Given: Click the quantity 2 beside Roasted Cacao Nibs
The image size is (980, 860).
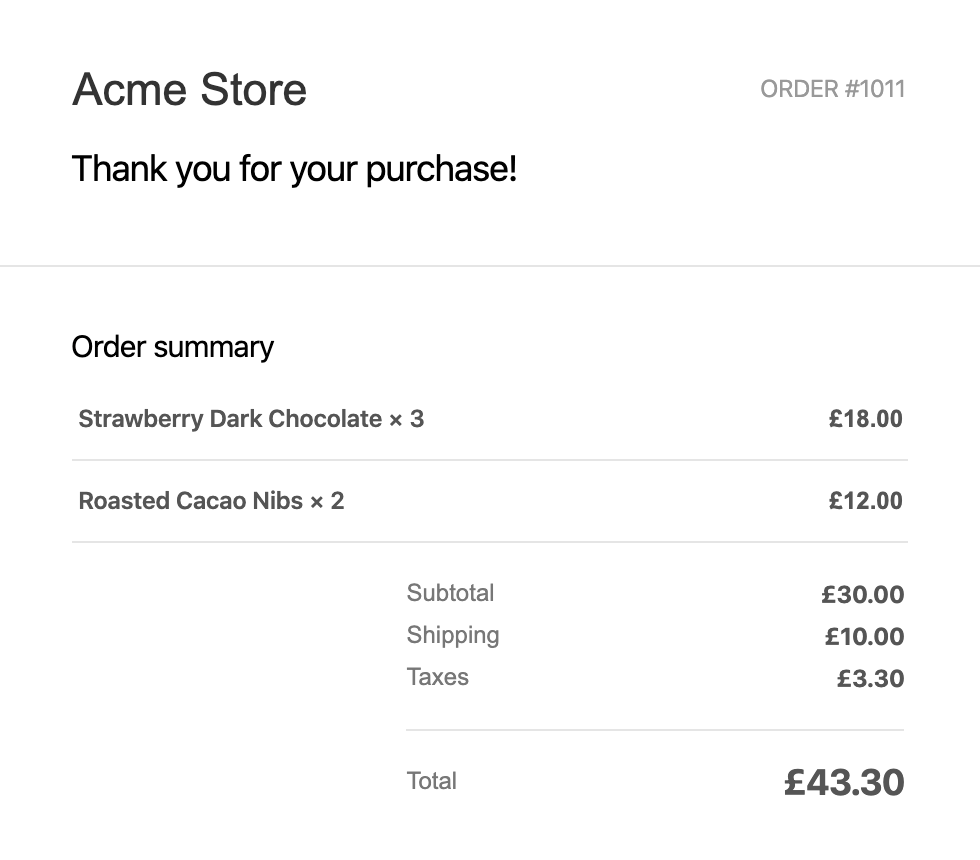Looking at the screenshot, I should (x=338, y=501).
